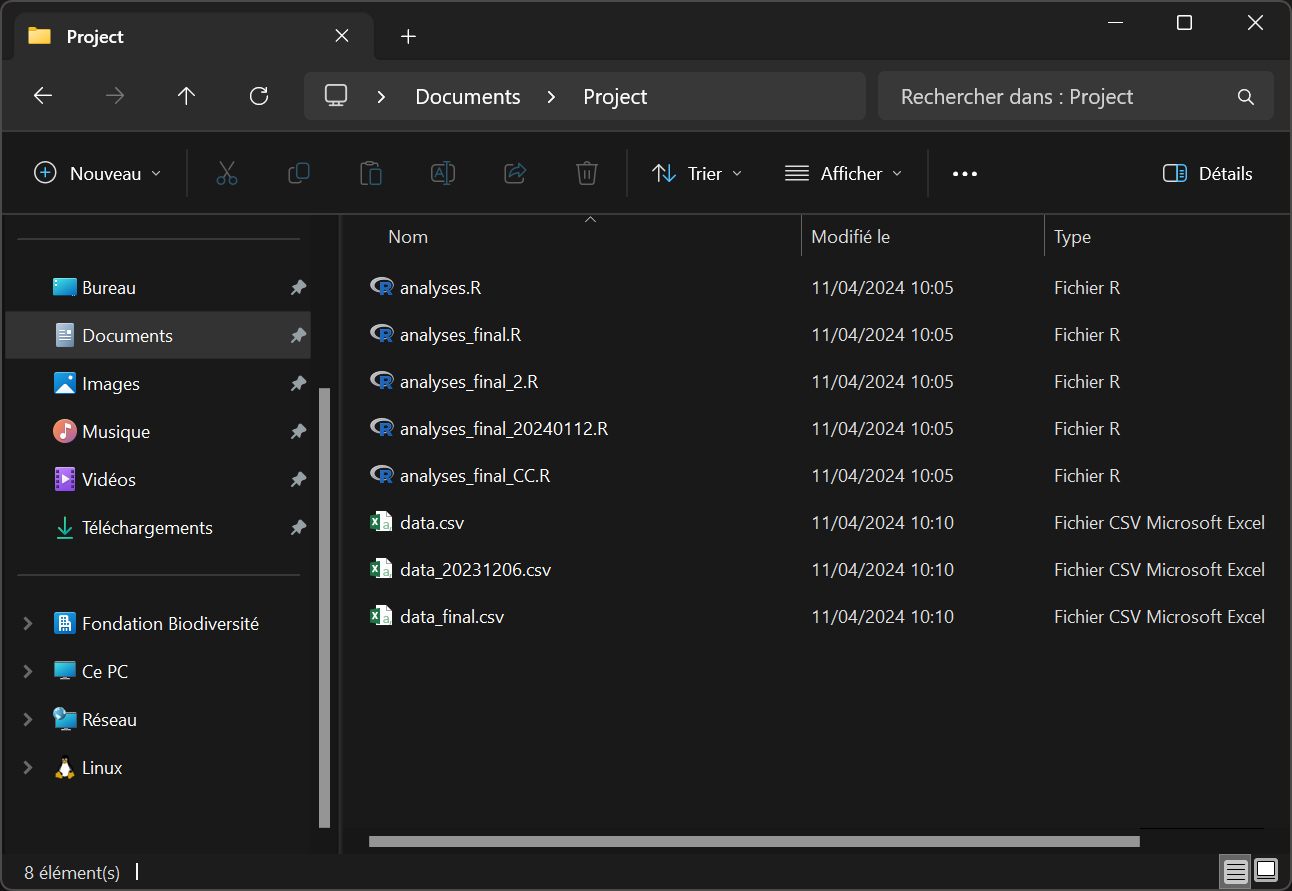
Task: Open a new tab with plus button
Action: click(408, 37)
